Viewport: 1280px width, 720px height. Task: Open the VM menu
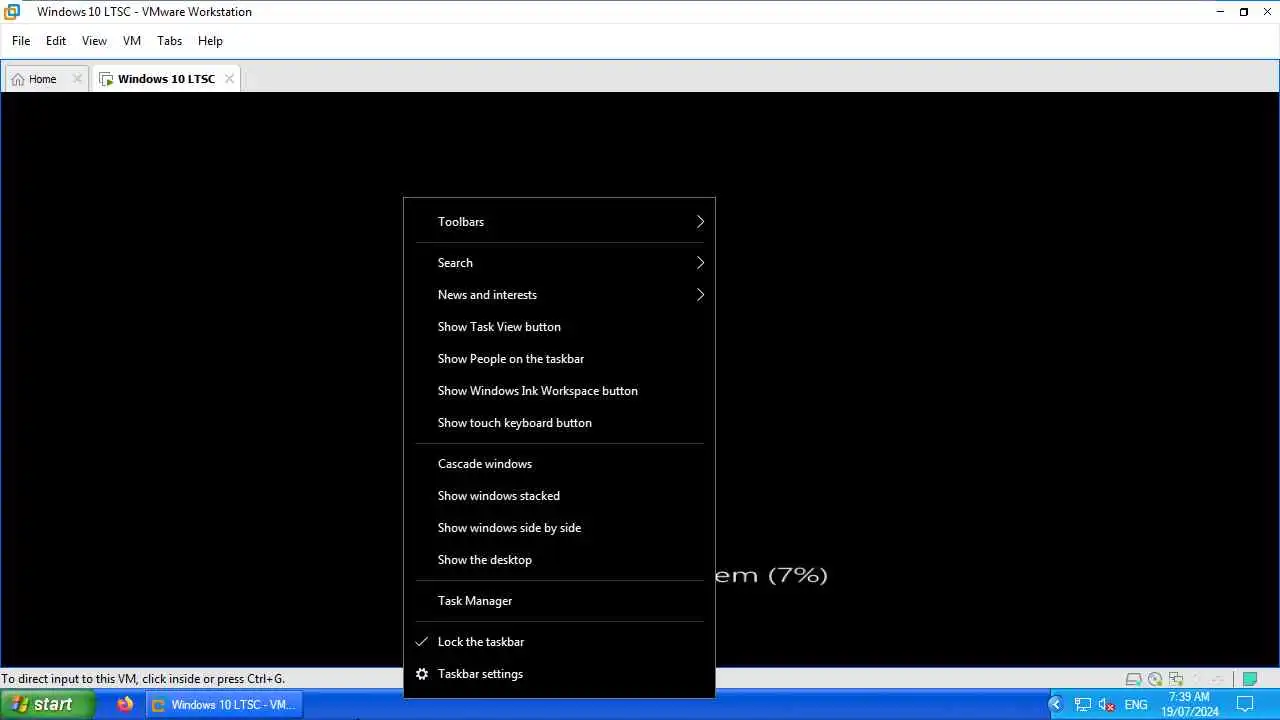tap(132, 41)
